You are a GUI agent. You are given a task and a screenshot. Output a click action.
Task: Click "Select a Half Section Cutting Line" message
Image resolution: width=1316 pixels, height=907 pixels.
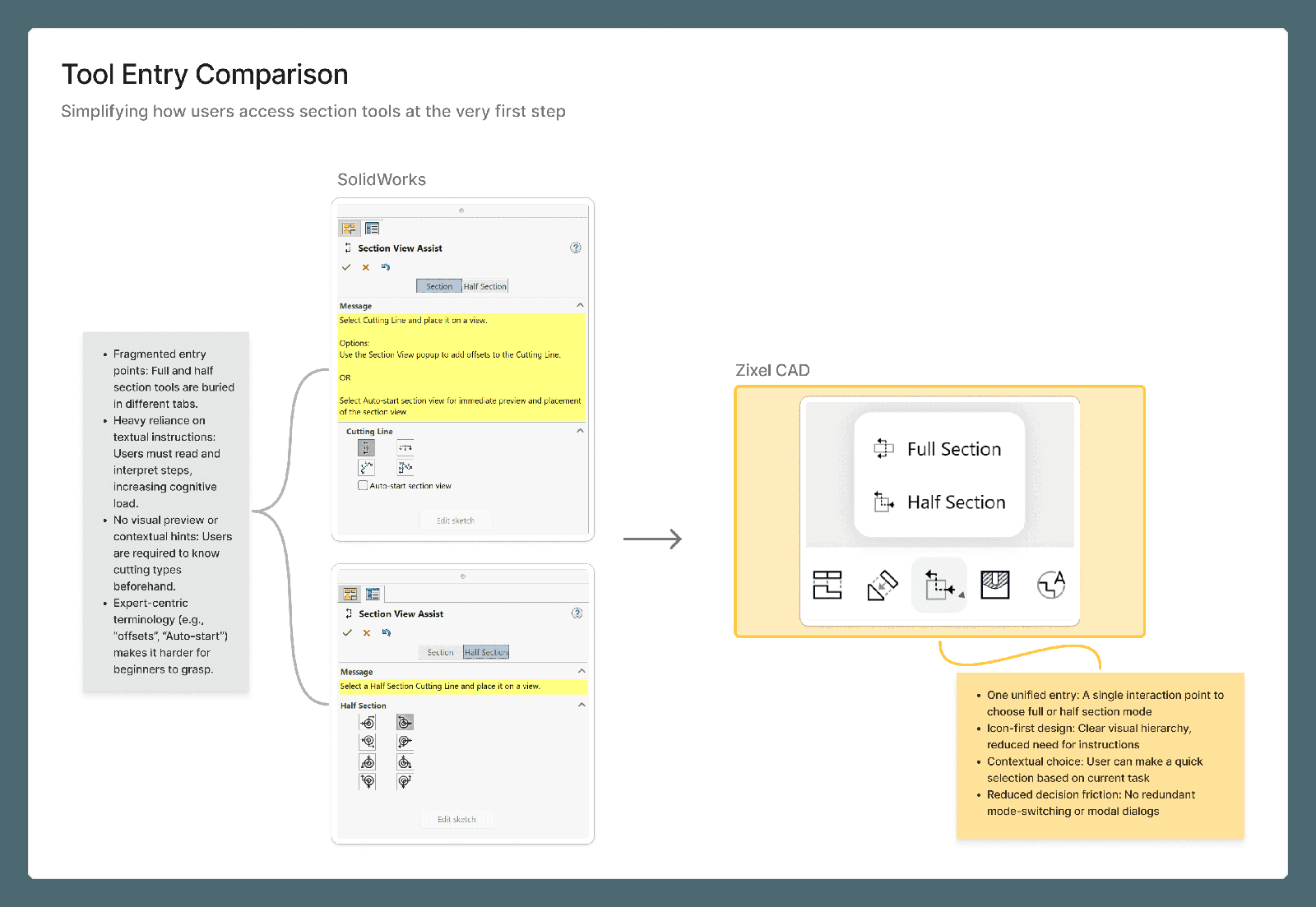pos(440,686)
